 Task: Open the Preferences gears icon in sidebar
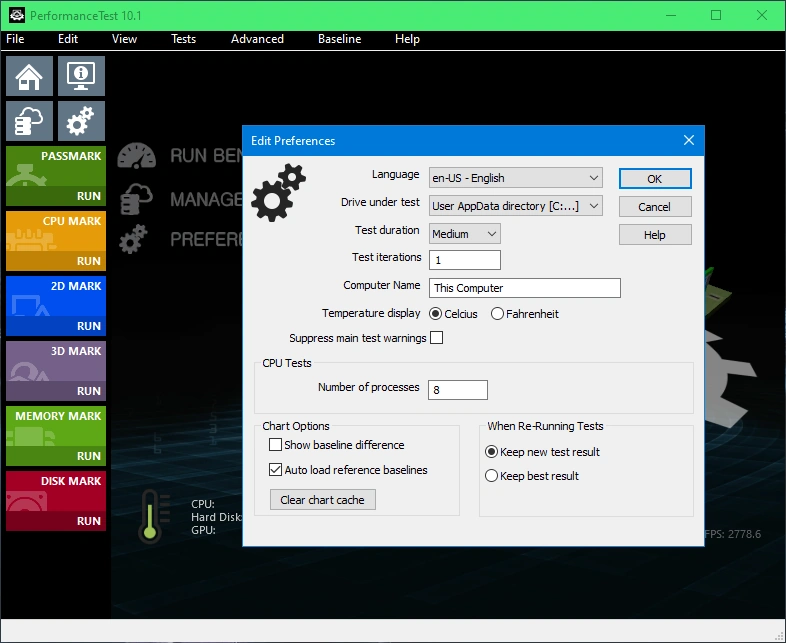click(x=81, y=121)
